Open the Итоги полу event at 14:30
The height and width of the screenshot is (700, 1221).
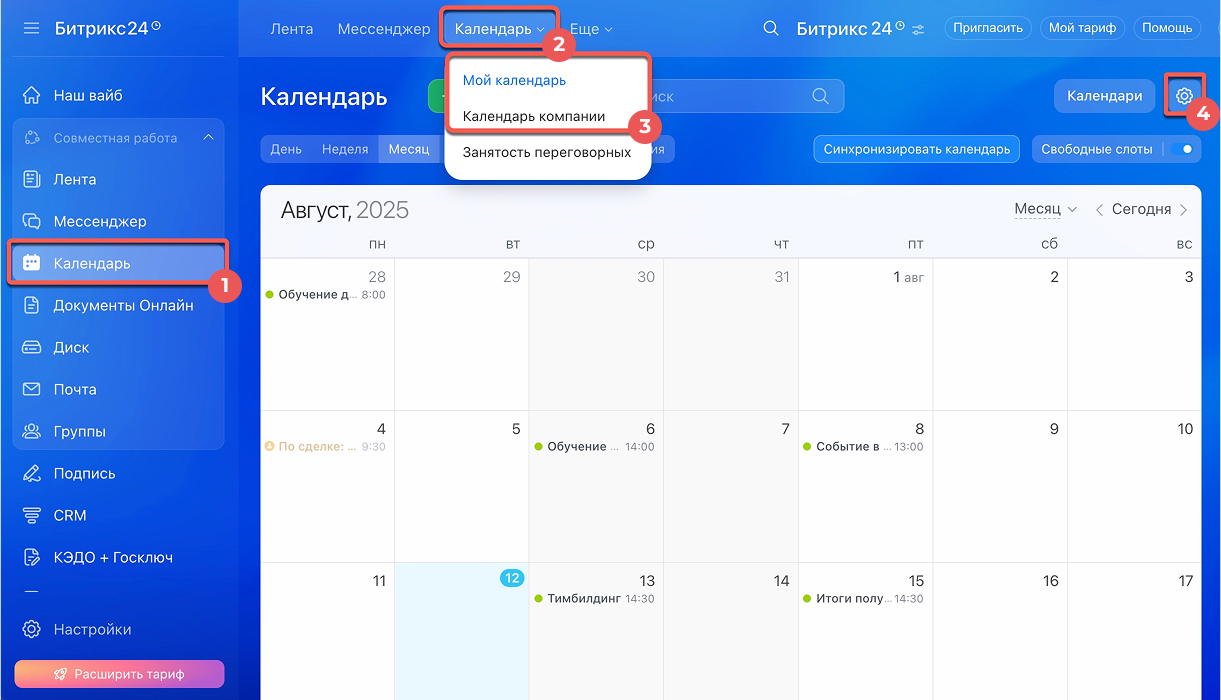click(864, 599)
